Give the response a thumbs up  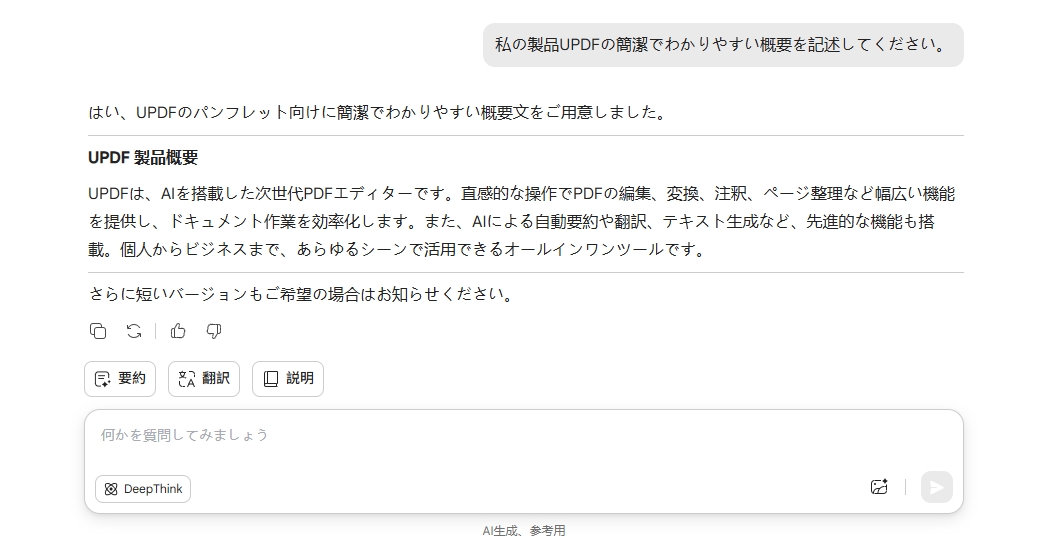[x=178, y=331]
